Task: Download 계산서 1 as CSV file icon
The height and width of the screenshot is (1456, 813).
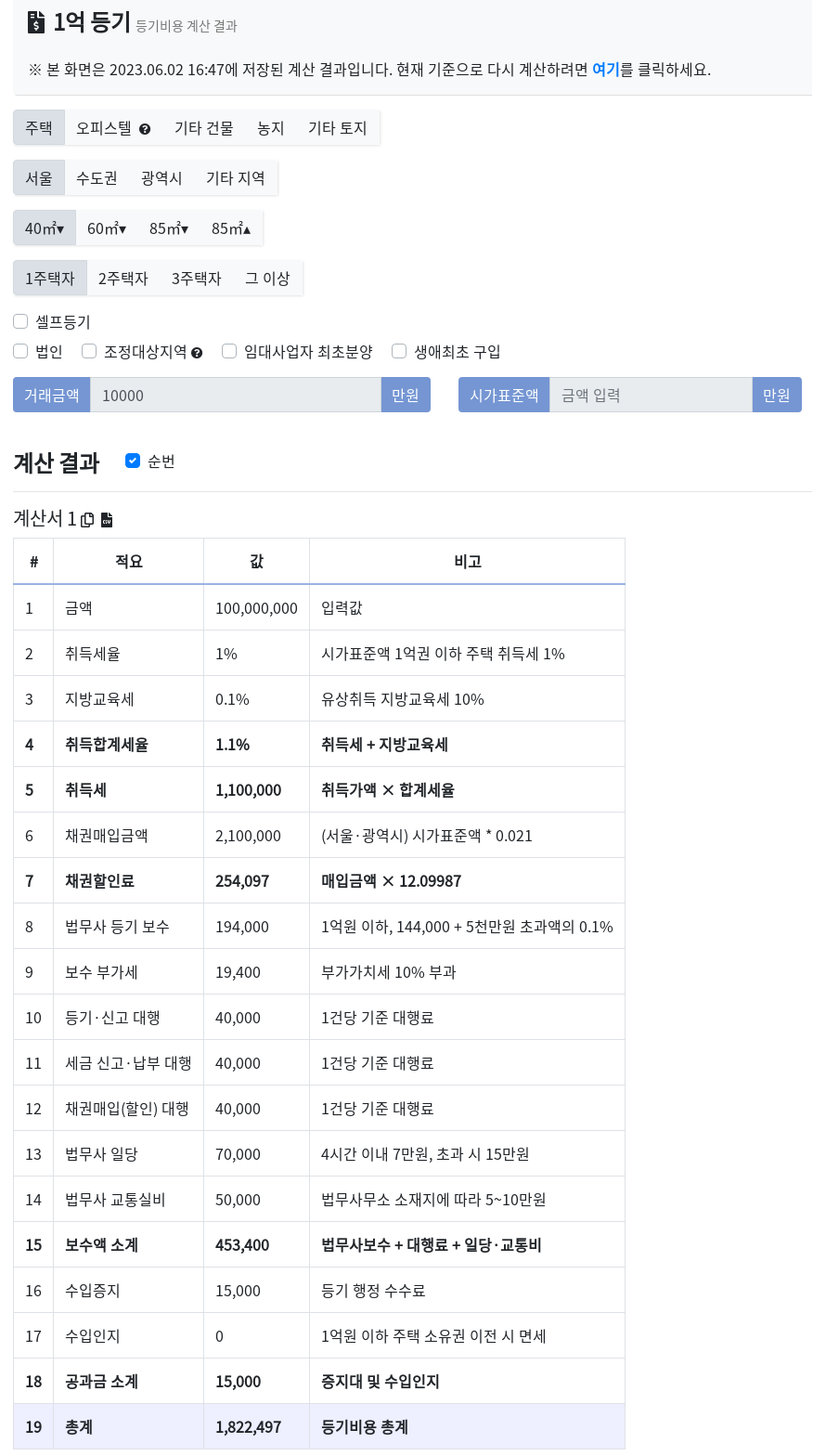Action: 107,519
